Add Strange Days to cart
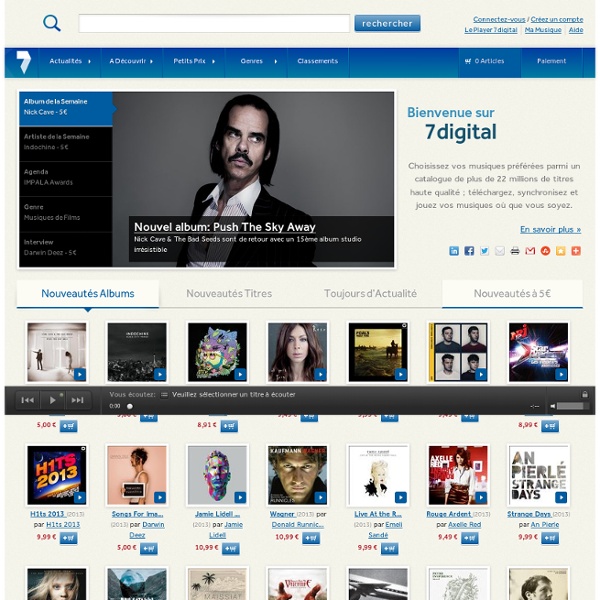 tap(550, 538)
